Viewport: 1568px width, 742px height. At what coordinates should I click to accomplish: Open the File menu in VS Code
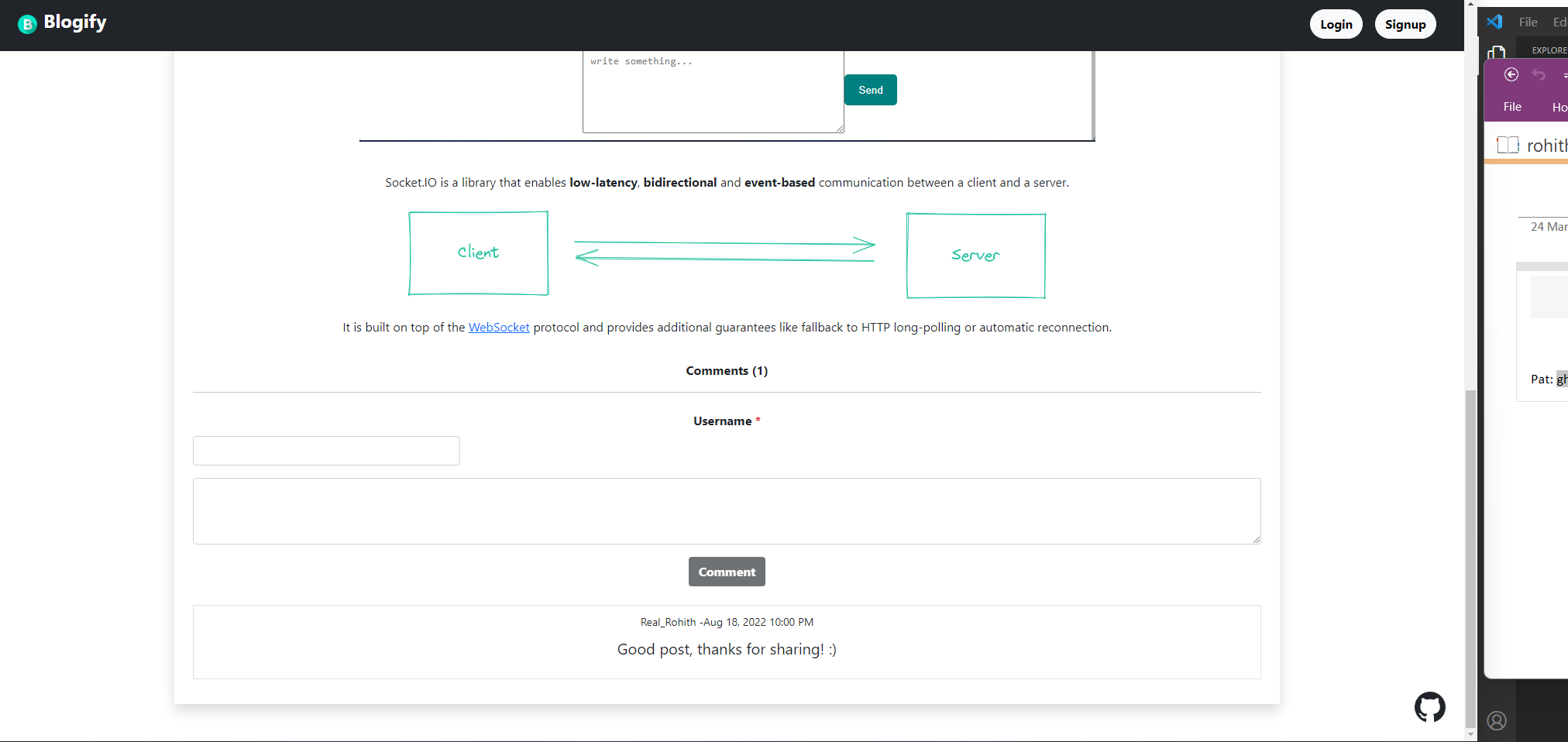[x=1527, y=22]
